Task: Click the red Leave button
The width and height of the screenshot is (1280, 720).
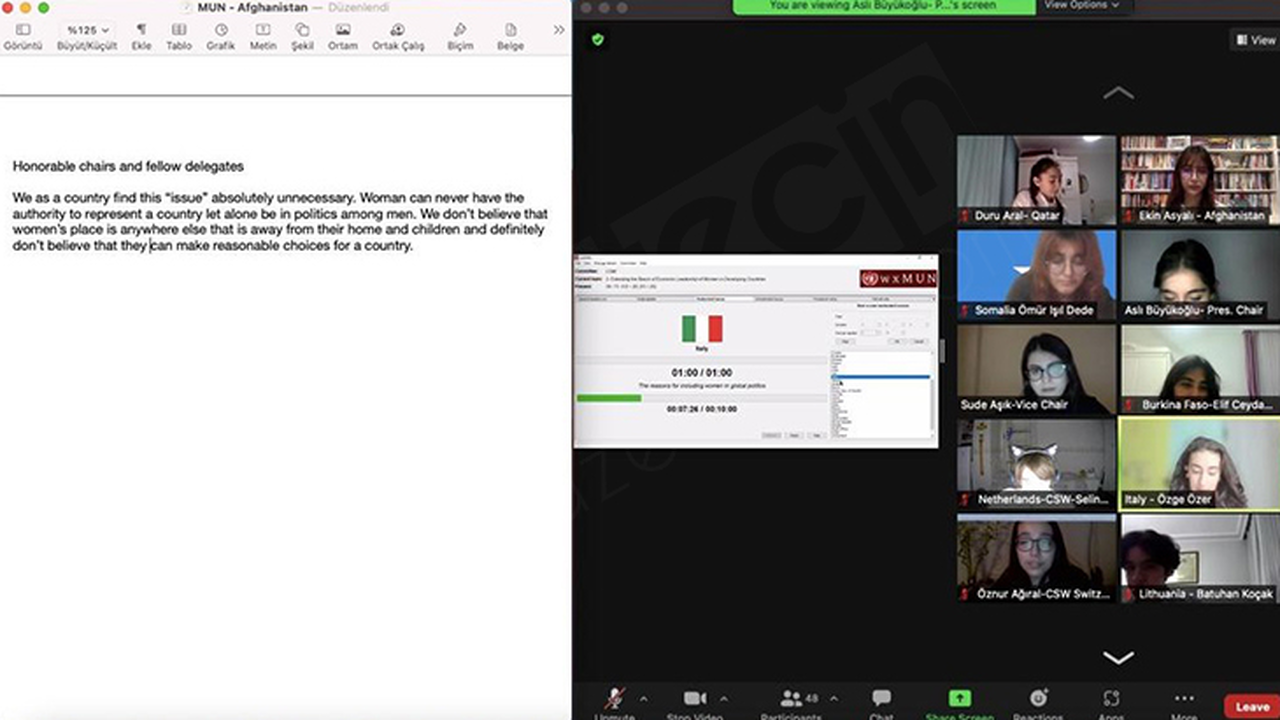Action: 1252,706
